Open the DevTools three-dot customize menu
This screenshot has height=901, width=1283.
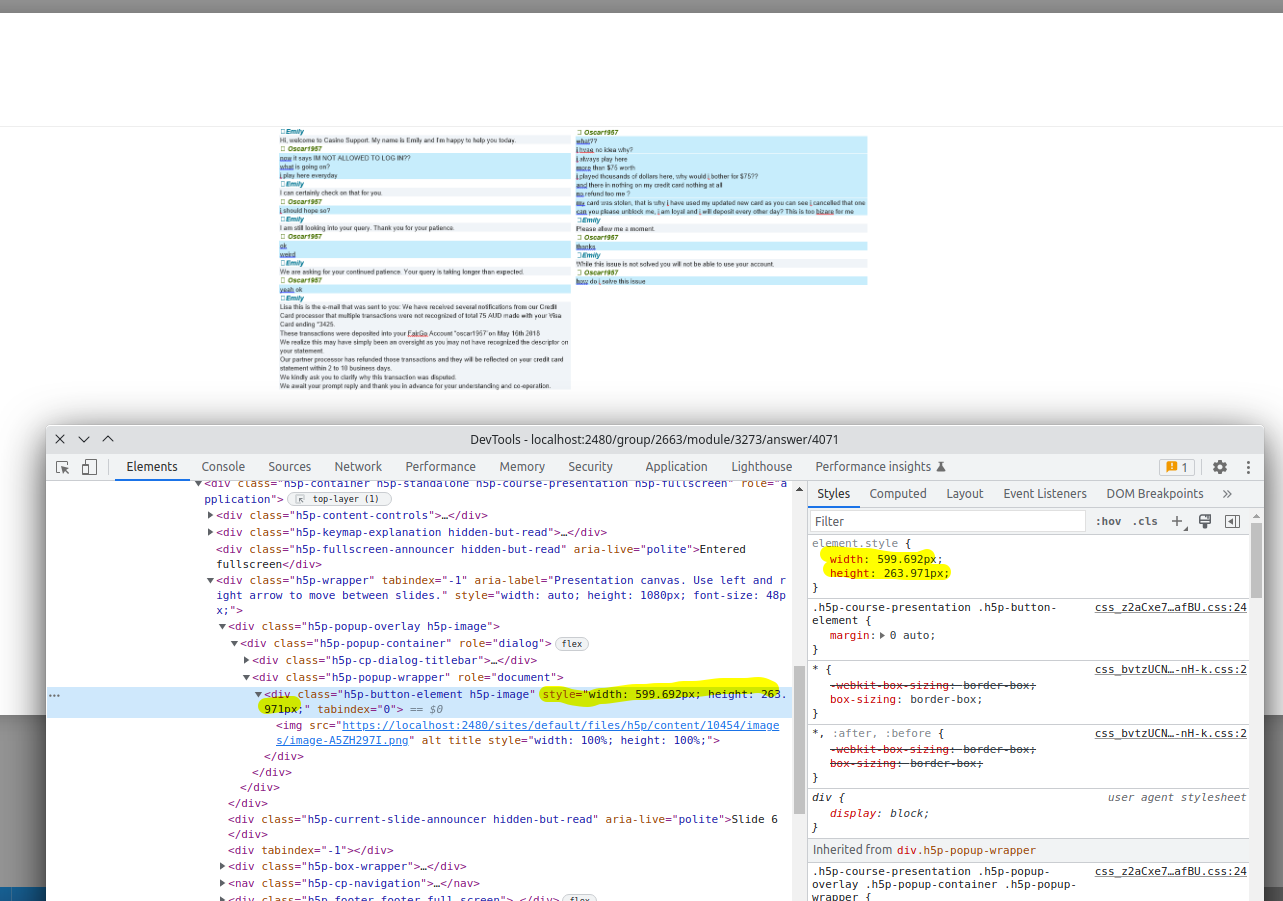tap(1248, 467)
